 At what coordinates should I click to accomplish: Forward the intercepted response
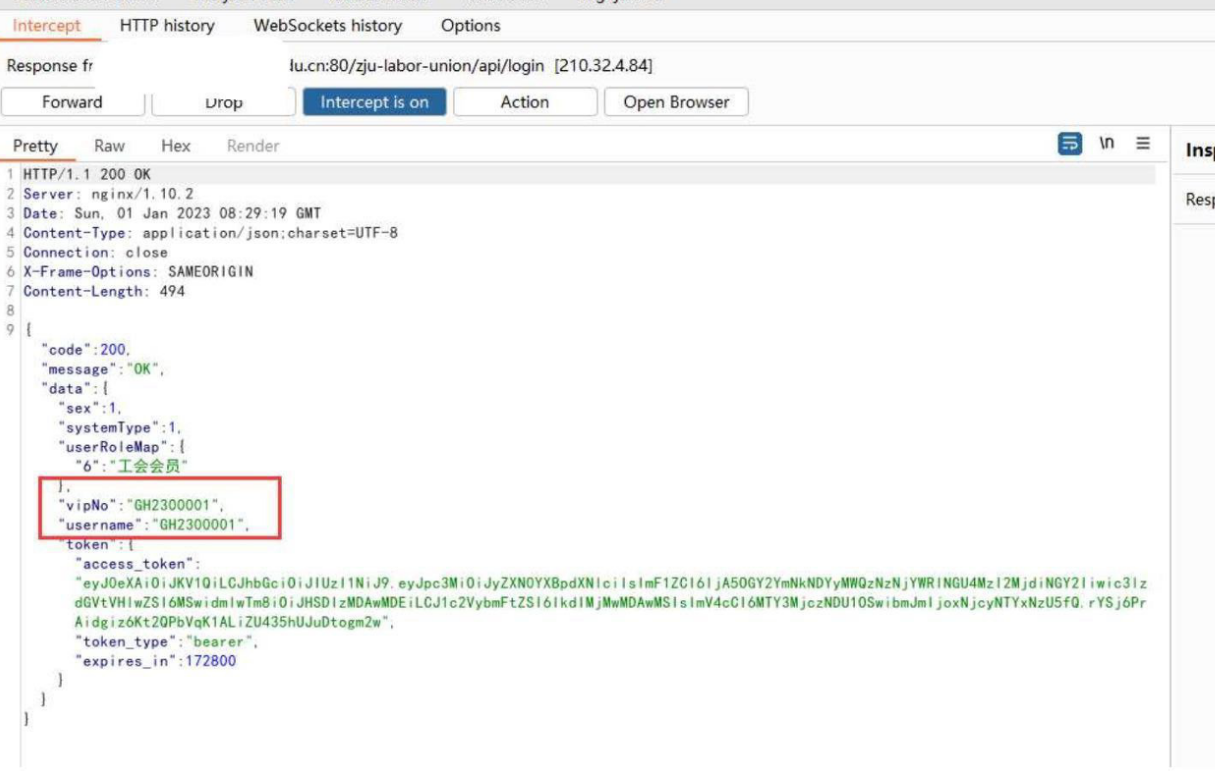(72, 102)
